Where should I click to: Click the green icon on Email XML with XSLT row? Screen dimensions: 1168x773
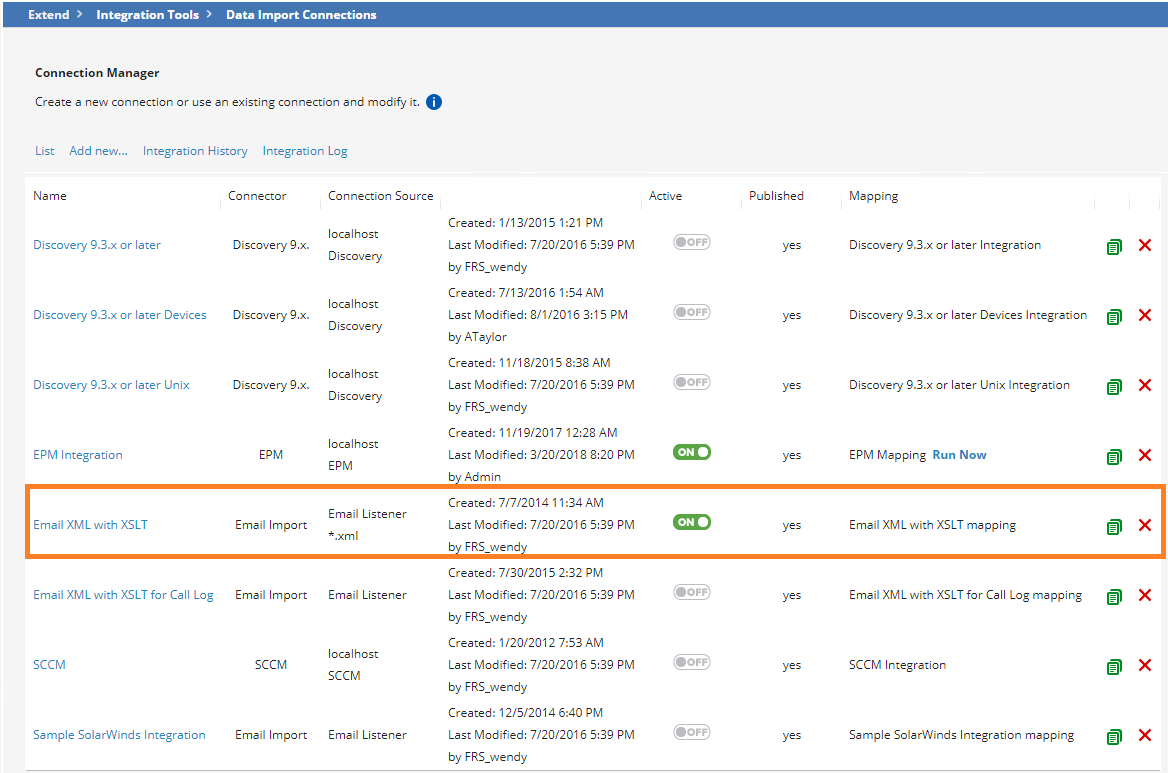pos(1114,526)
